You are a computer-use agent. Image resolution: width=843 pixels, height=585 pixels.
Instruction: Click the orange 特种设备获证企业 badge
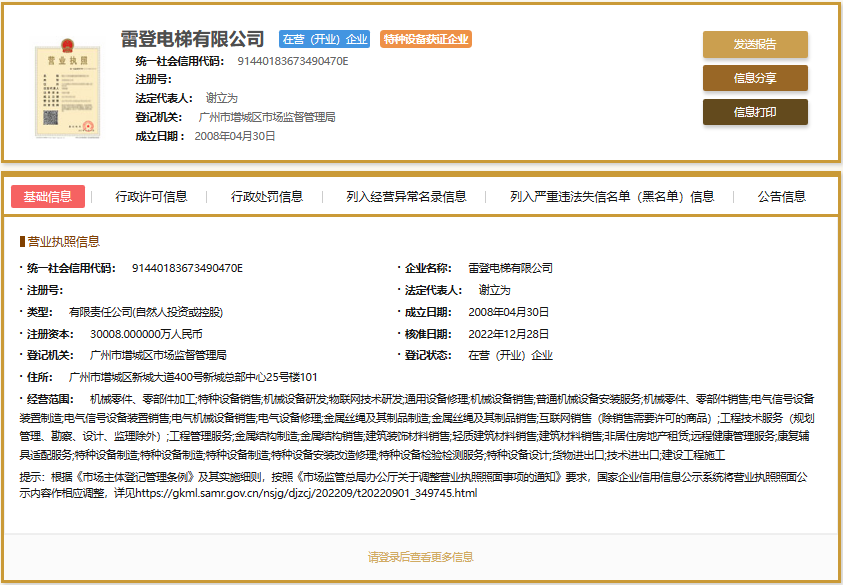pyautogui.click(x=425, y=40)
